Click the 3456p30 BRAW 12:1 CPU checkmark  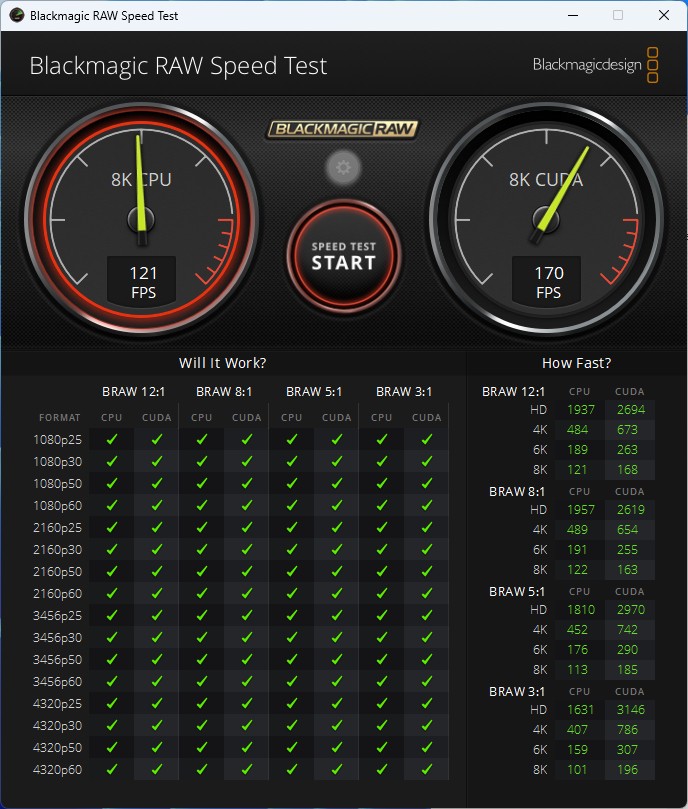(111, 637)
